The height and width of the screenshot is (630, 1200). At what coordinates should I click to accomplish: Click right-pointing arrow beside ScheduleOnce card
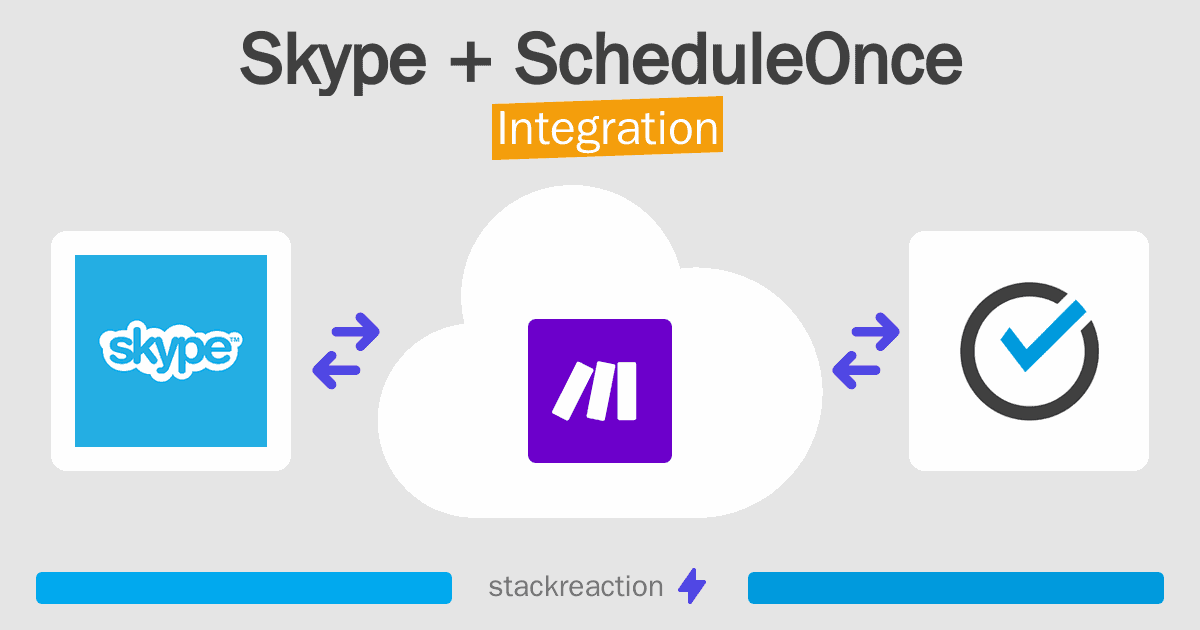[873, 330]
